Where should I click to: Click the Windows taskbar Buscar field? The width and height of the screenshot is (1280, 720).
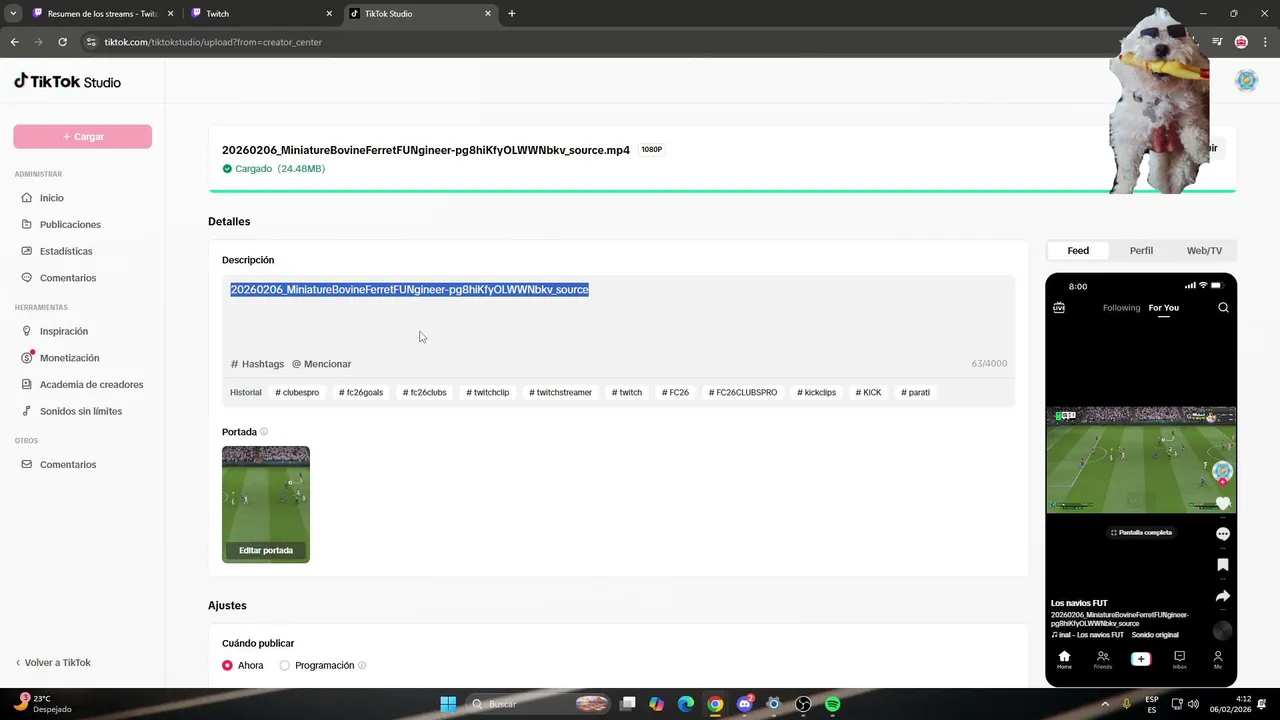pos(540,704)
